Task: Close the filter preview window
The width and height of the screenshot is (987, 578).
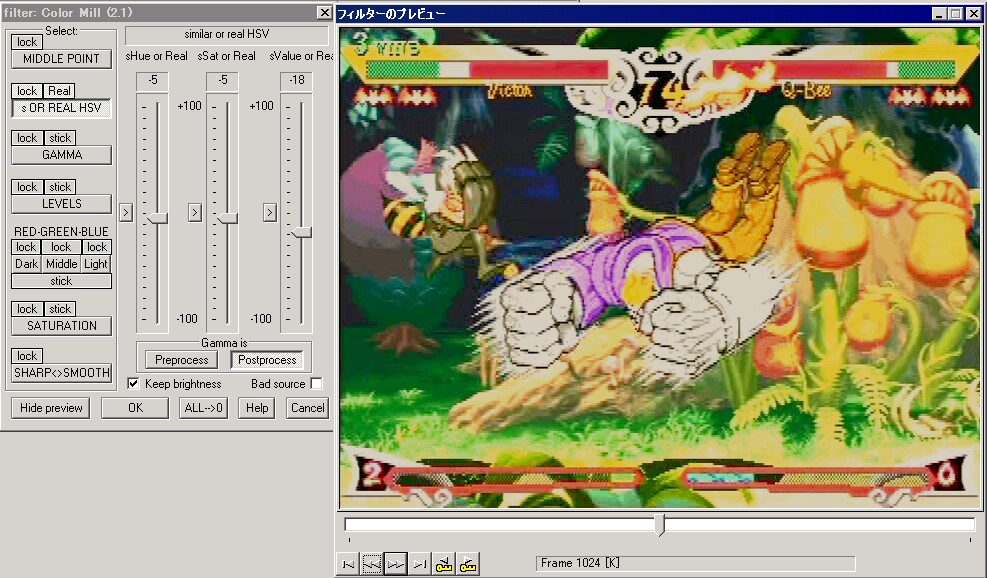Action: point(973,13)
